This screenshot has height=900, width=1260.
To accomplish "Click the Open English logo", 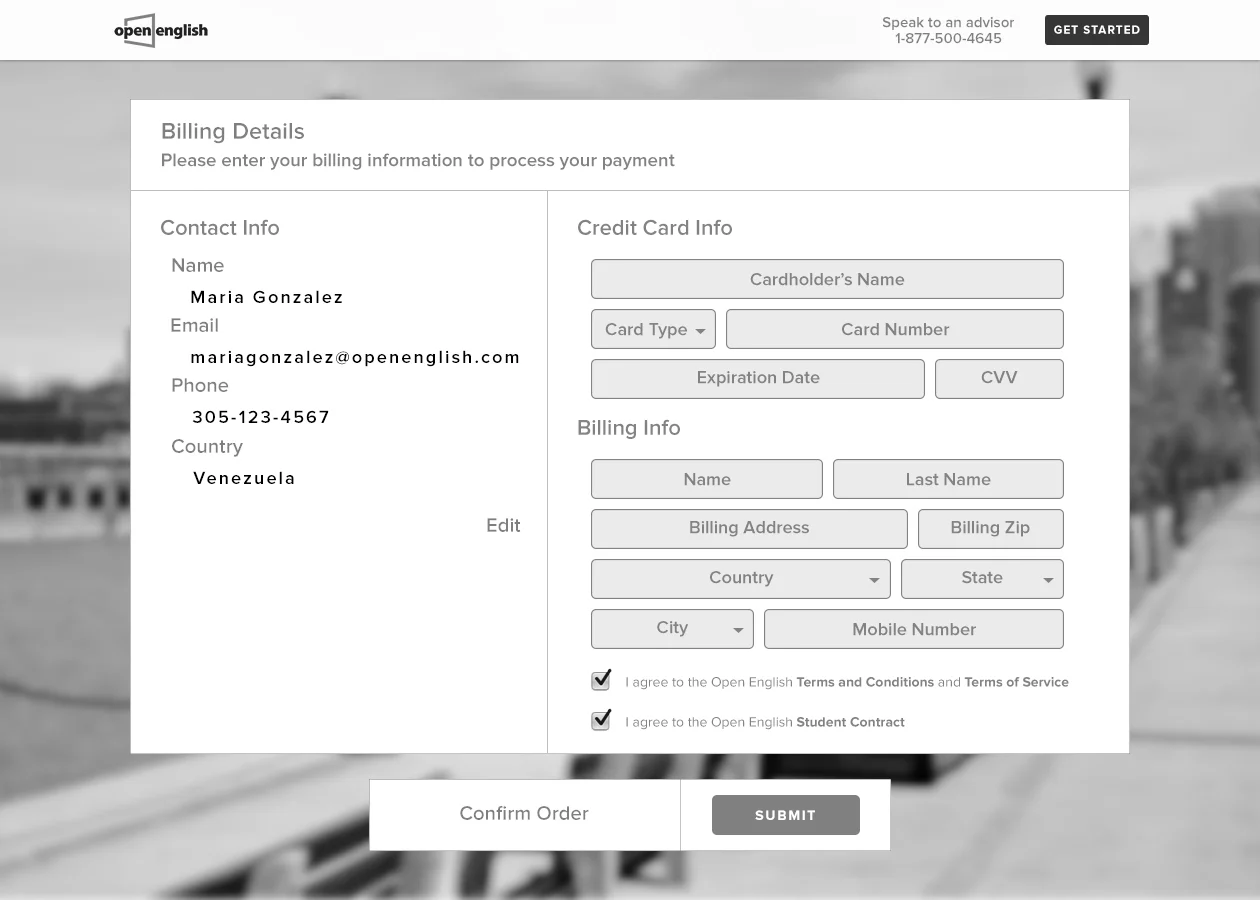I will coord(160,30).
